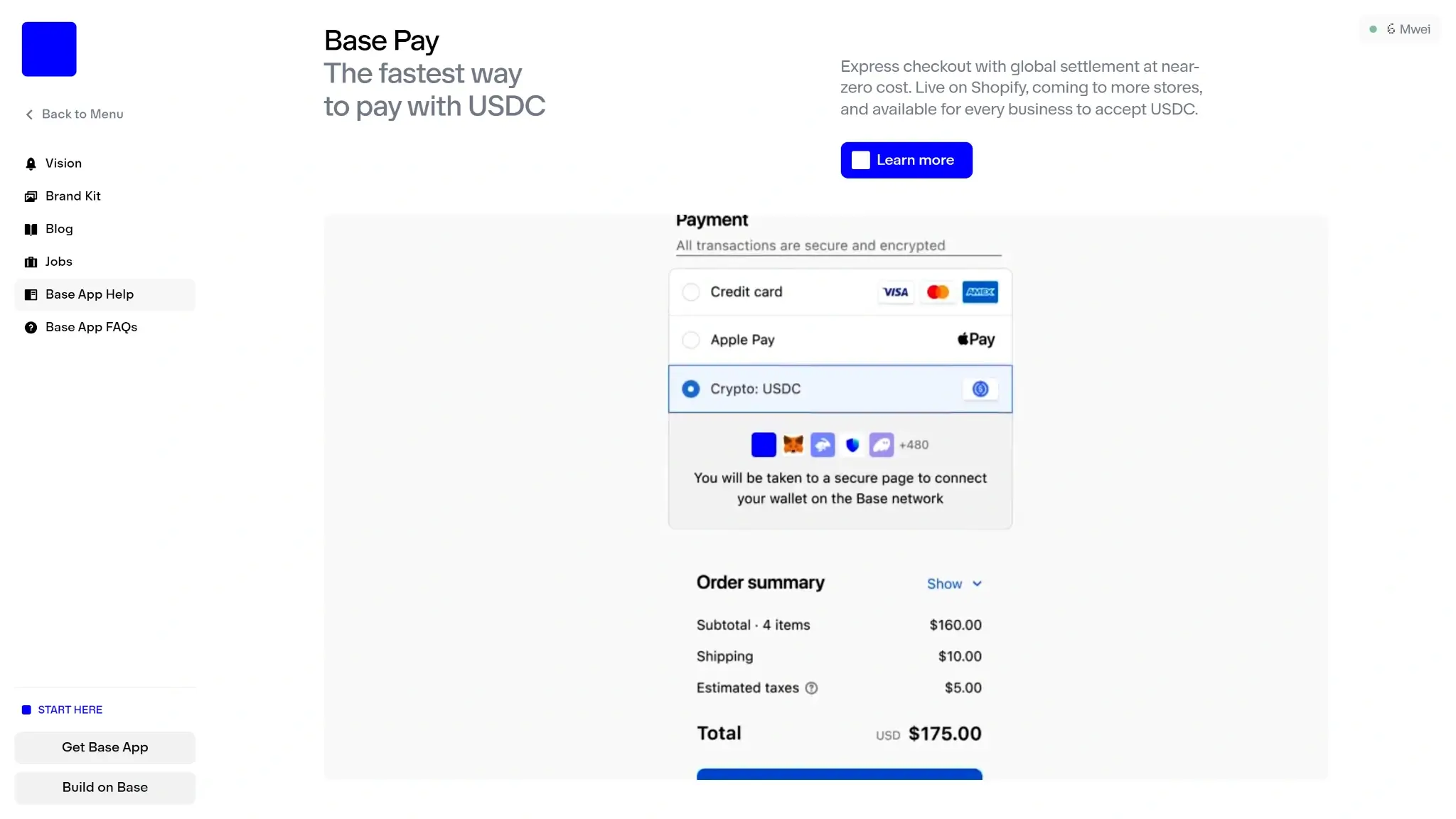
Task: Click the Vision bell icon
Action: pos(31,164)
